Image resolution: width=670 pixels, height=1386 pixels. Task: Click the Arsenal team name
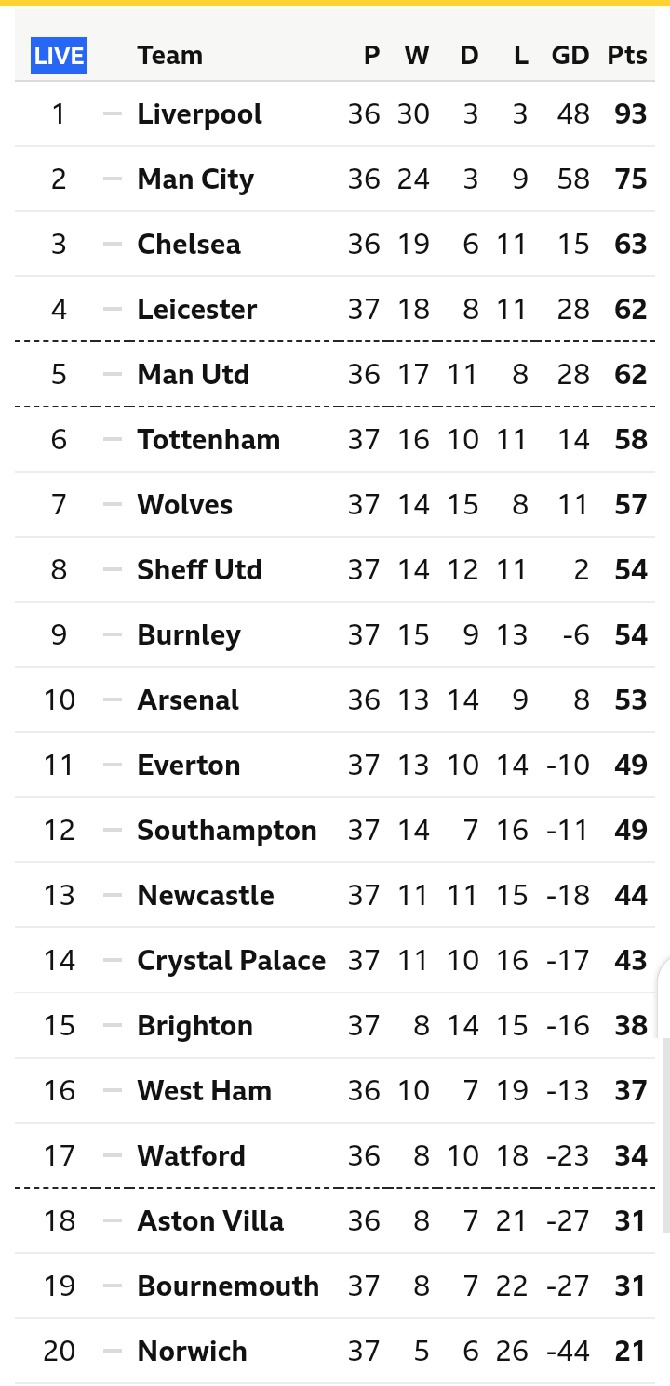(x=188, y=700)
